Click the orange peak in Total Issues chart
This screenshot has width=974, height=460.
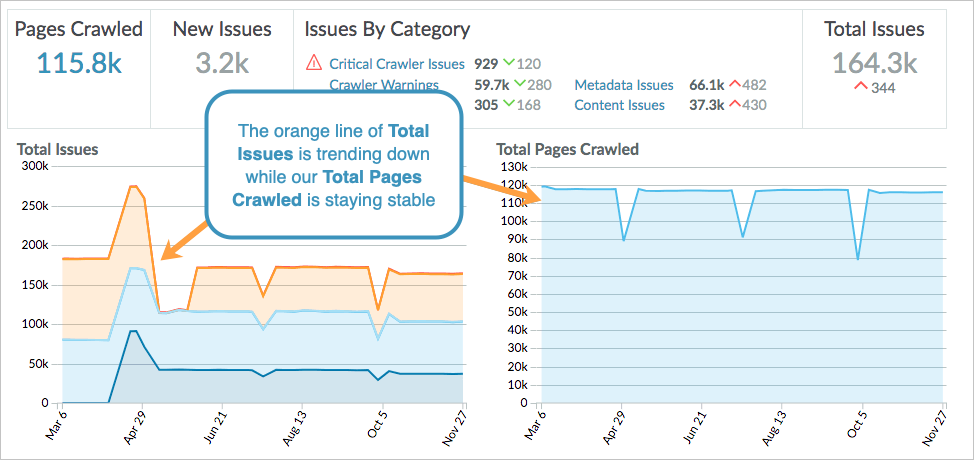133,187
